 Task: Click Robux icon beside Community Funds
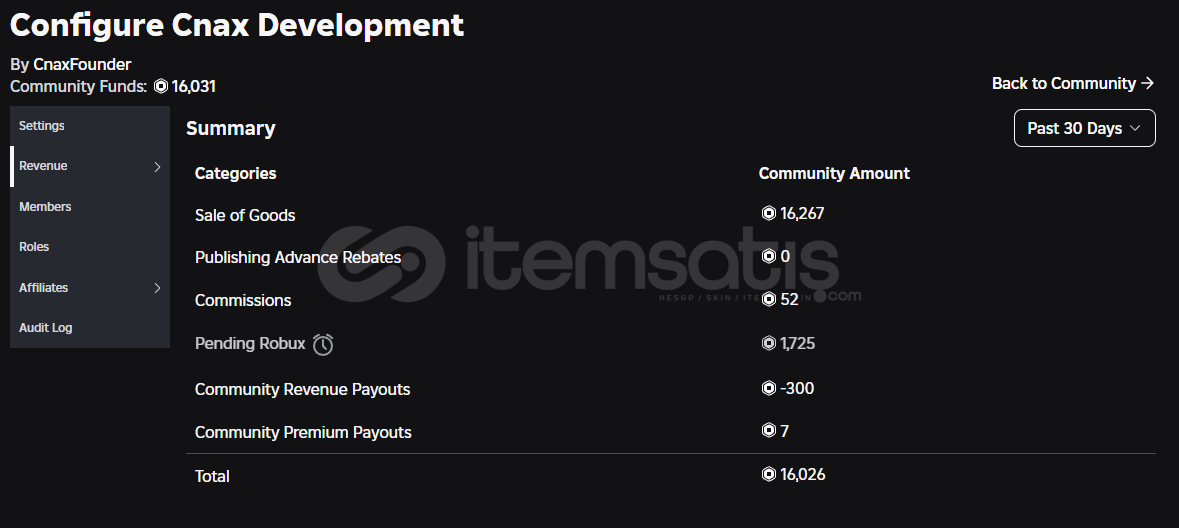(160, 86)
